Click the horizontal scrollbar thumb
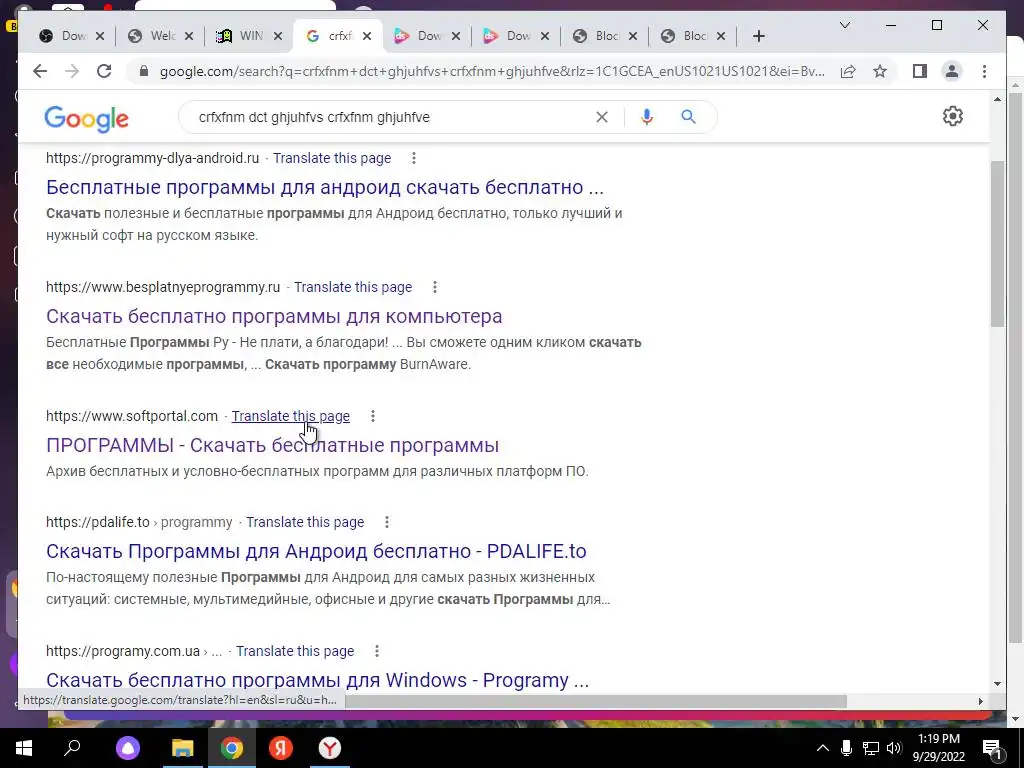This screenshot has height=768, width=1024. (596, 701)
